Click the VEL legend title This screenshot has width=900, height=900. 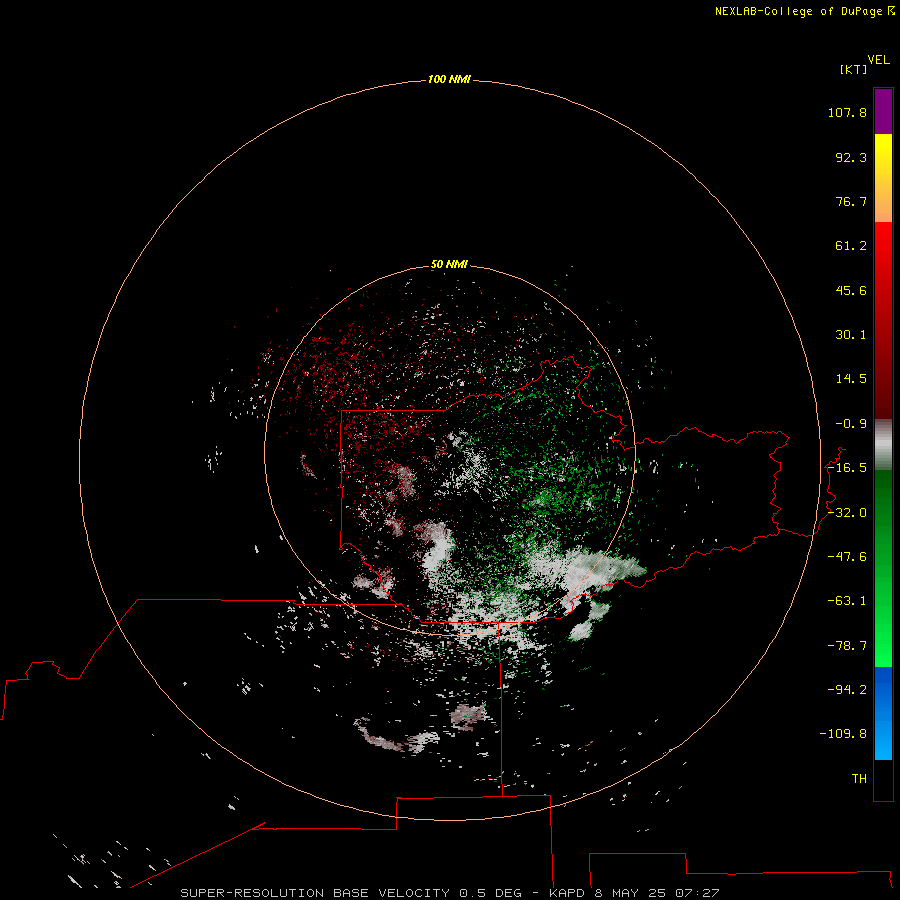pos(878,60)
